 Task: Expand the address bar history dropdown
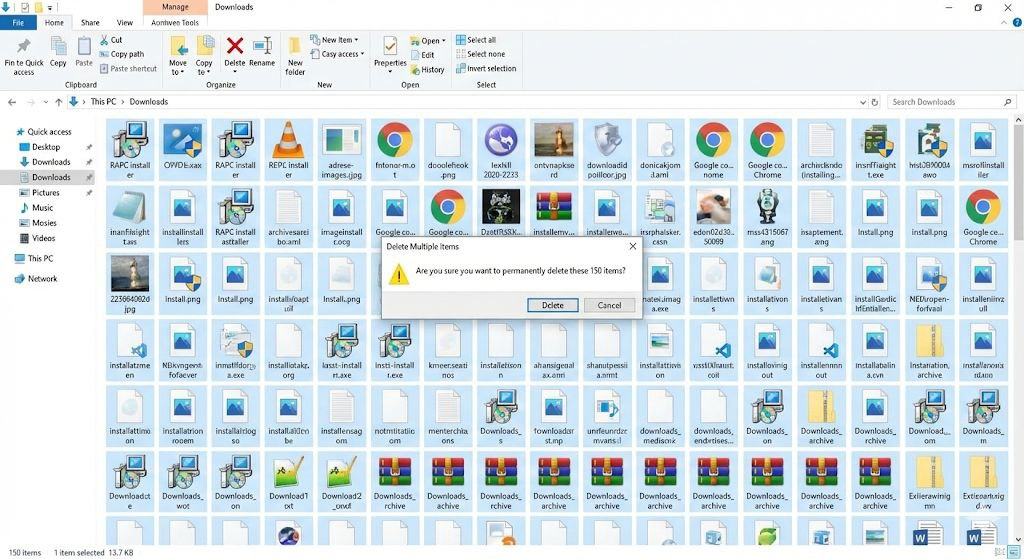[x=863, y=102]
